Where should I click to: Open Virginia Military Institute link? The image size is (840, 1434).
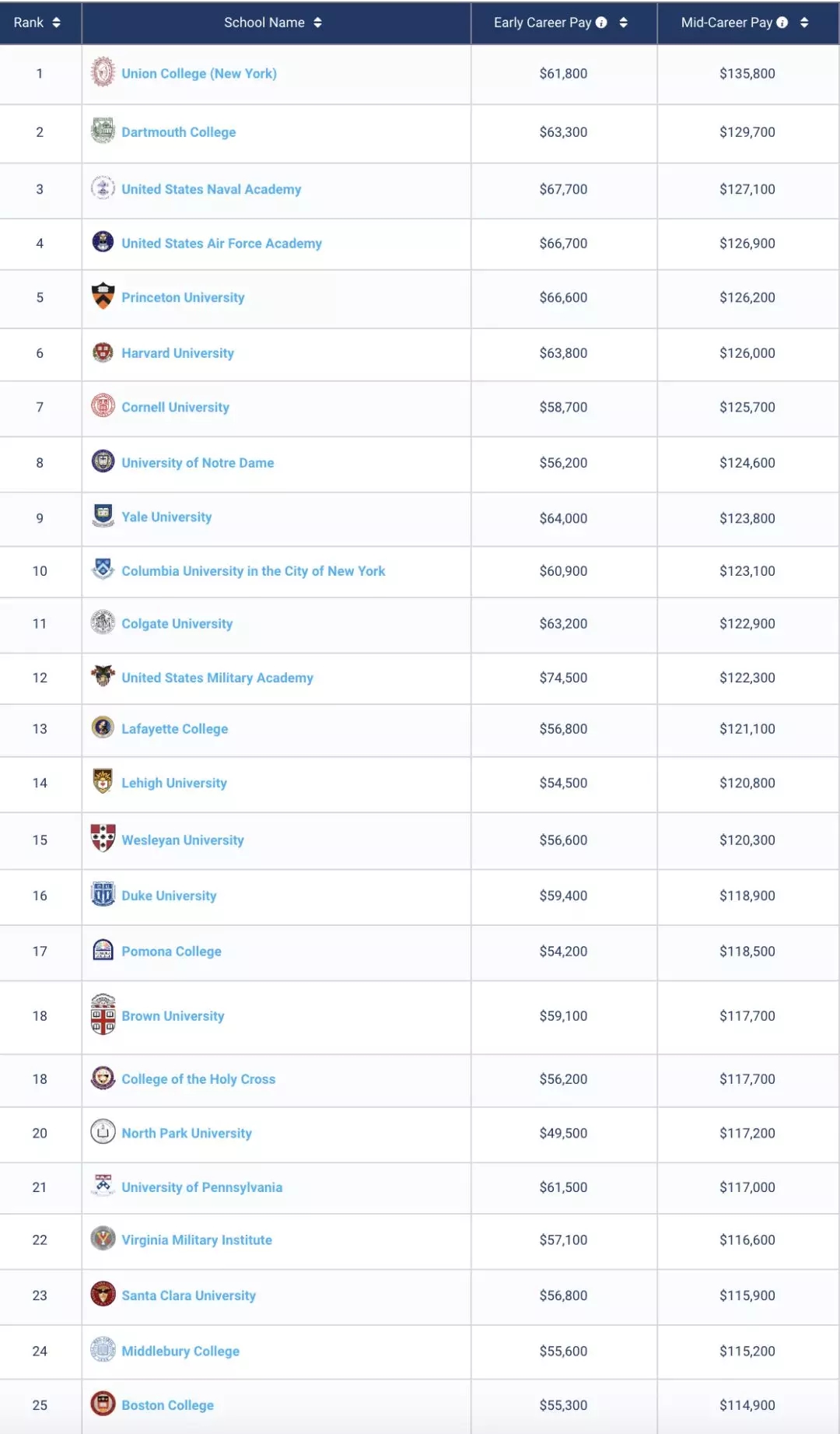tap(197, 1240)
